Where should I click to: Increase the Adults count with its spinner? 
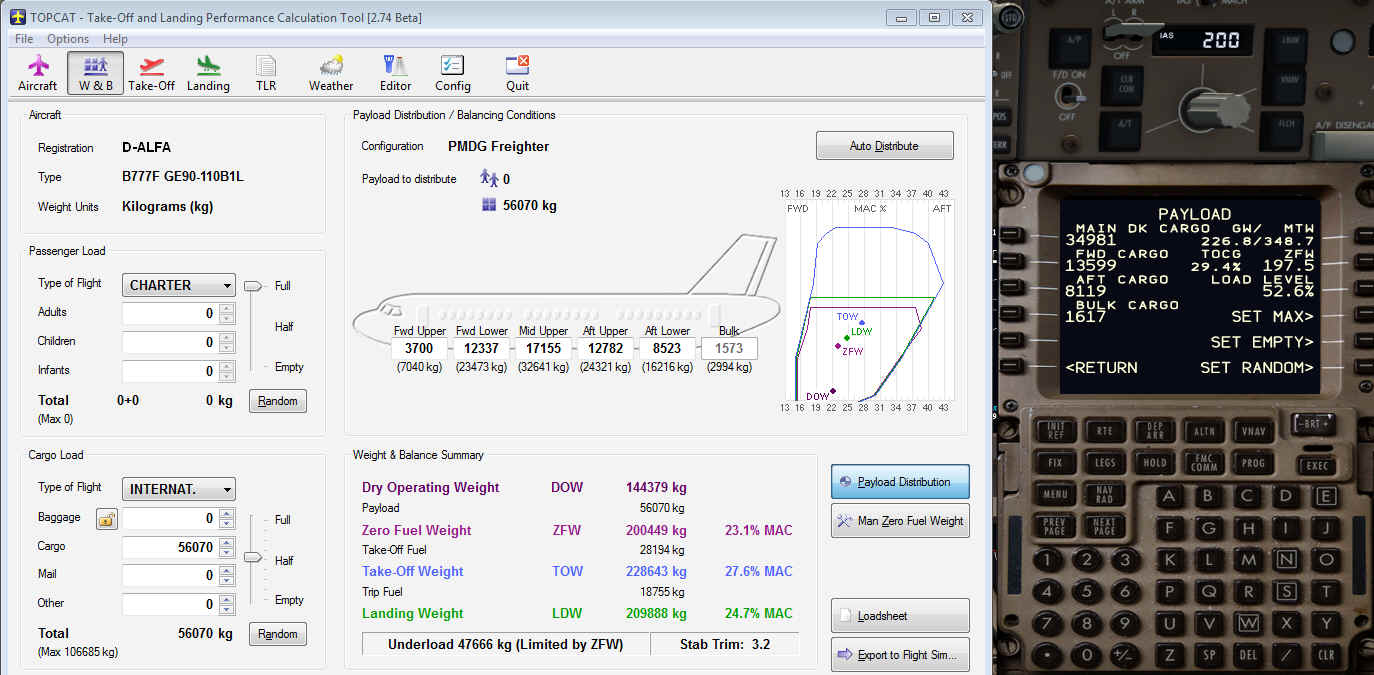[227, 308]
